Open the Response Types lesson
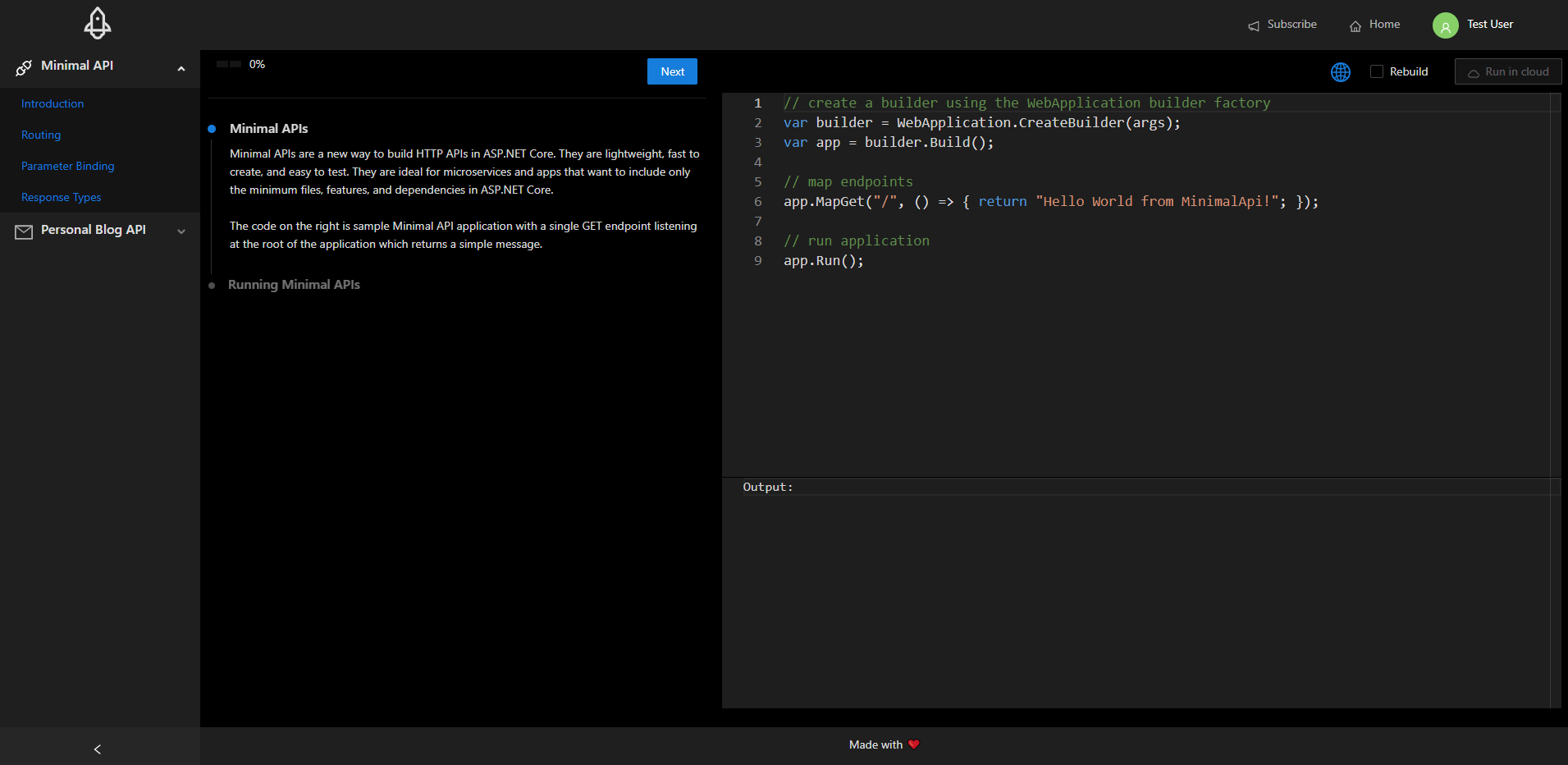 62,197
